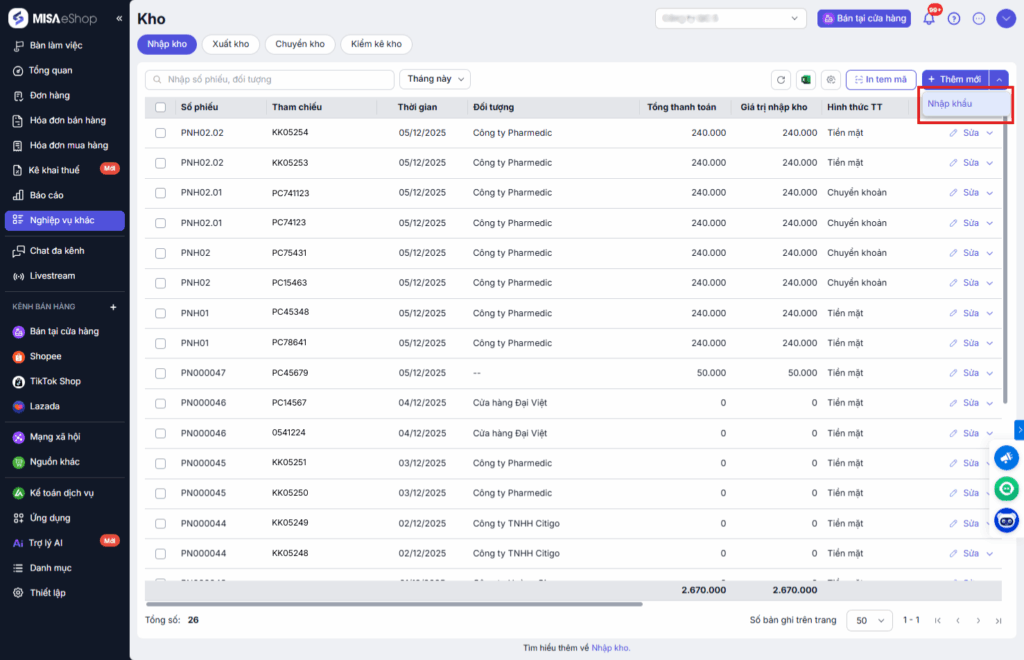Collapse the sidebar with the double-arrow icon
The image size is (1024, 660).
click(x=119, y=18)
